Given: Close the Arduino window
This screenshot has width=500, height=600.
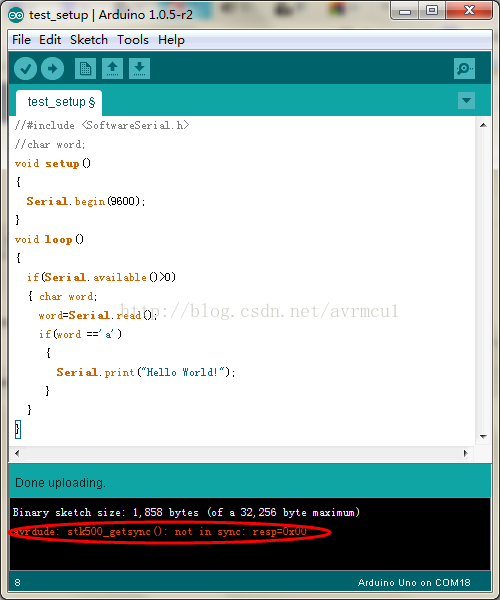Looking at the screenshot, I should click(x=469, y=11).
